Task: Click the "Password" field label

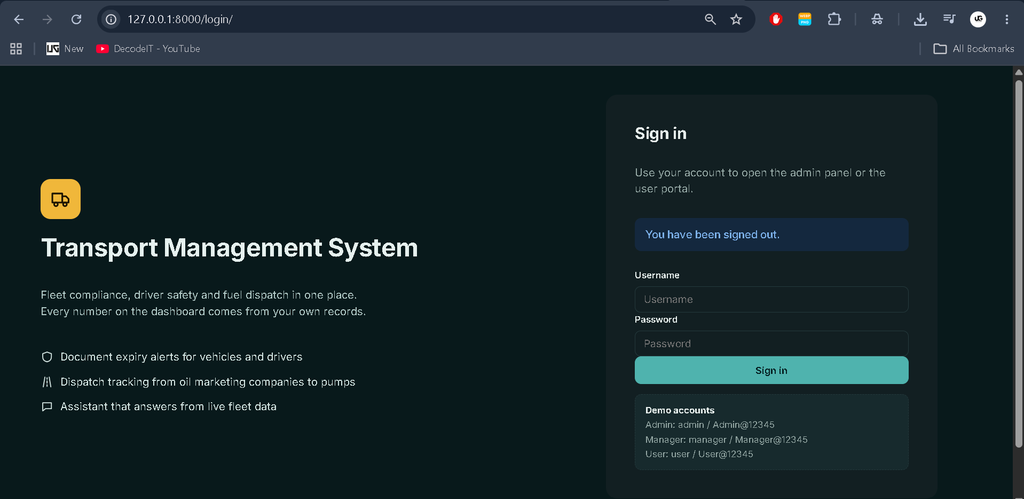Action: [x=656, y=320]
